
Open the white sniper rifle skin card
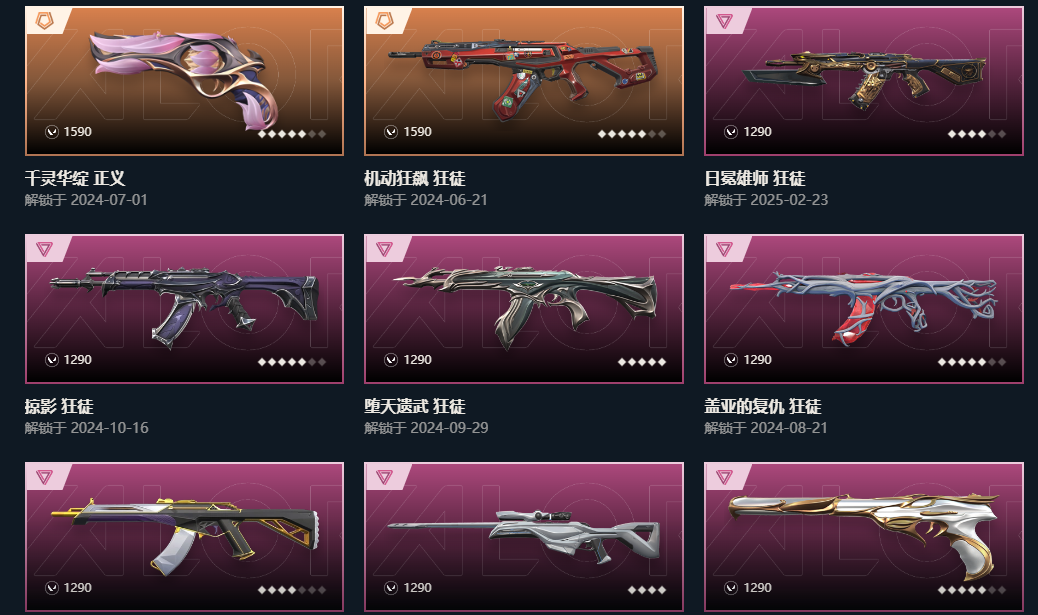[524, 536]
